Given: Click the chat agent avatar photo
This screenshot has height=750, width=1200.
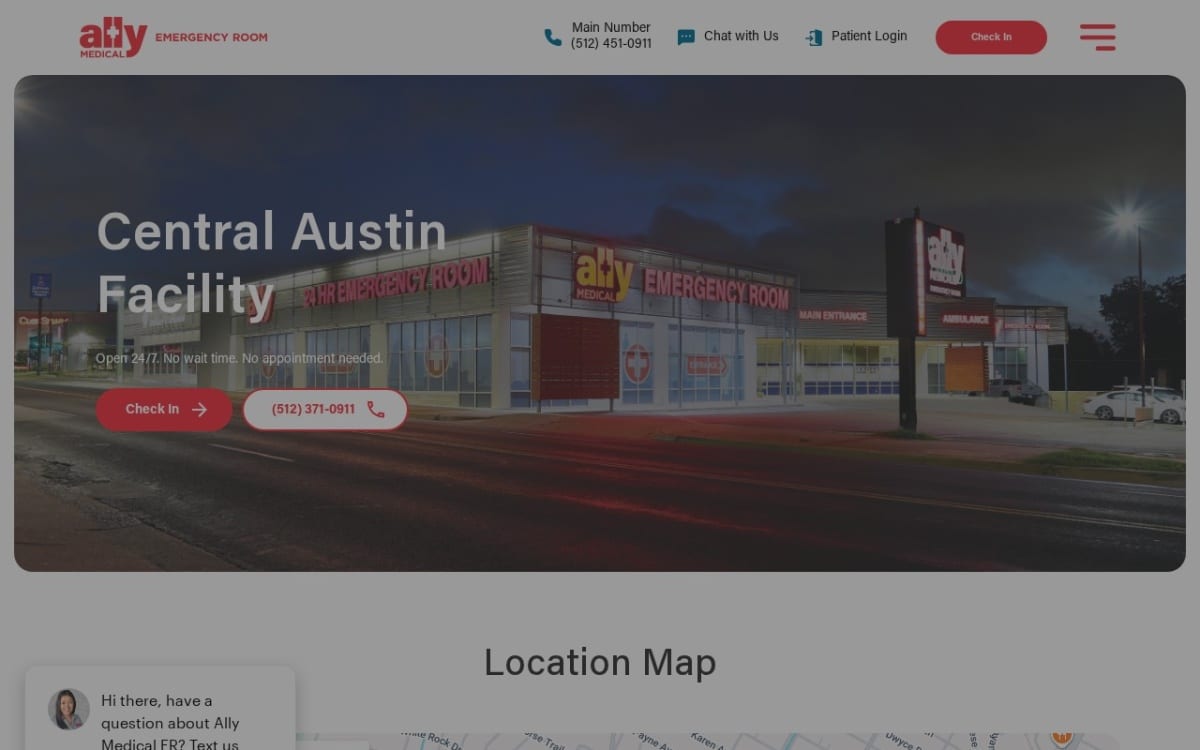Looking at the screenshot, I should point(69,709).
